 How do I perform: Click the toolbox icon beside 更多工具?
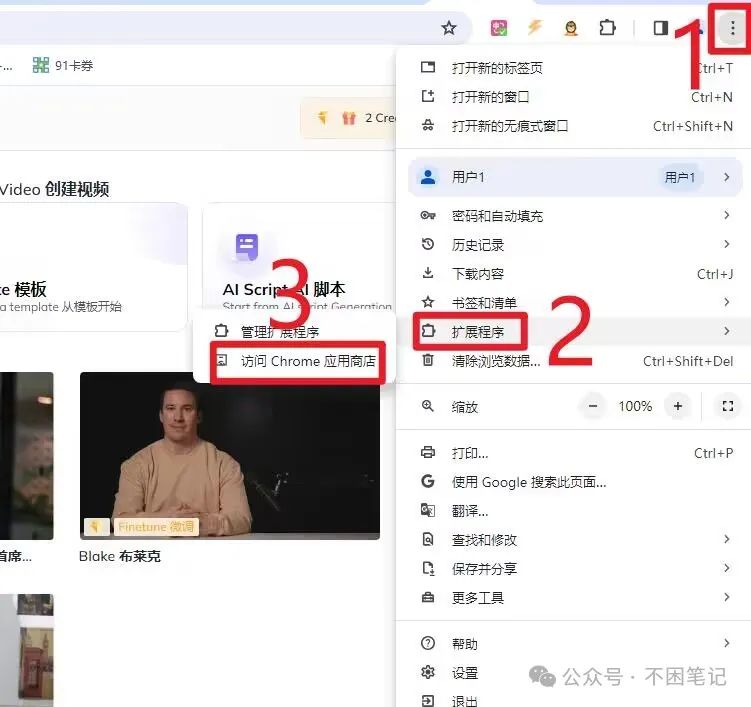click(x=428, y=597)
